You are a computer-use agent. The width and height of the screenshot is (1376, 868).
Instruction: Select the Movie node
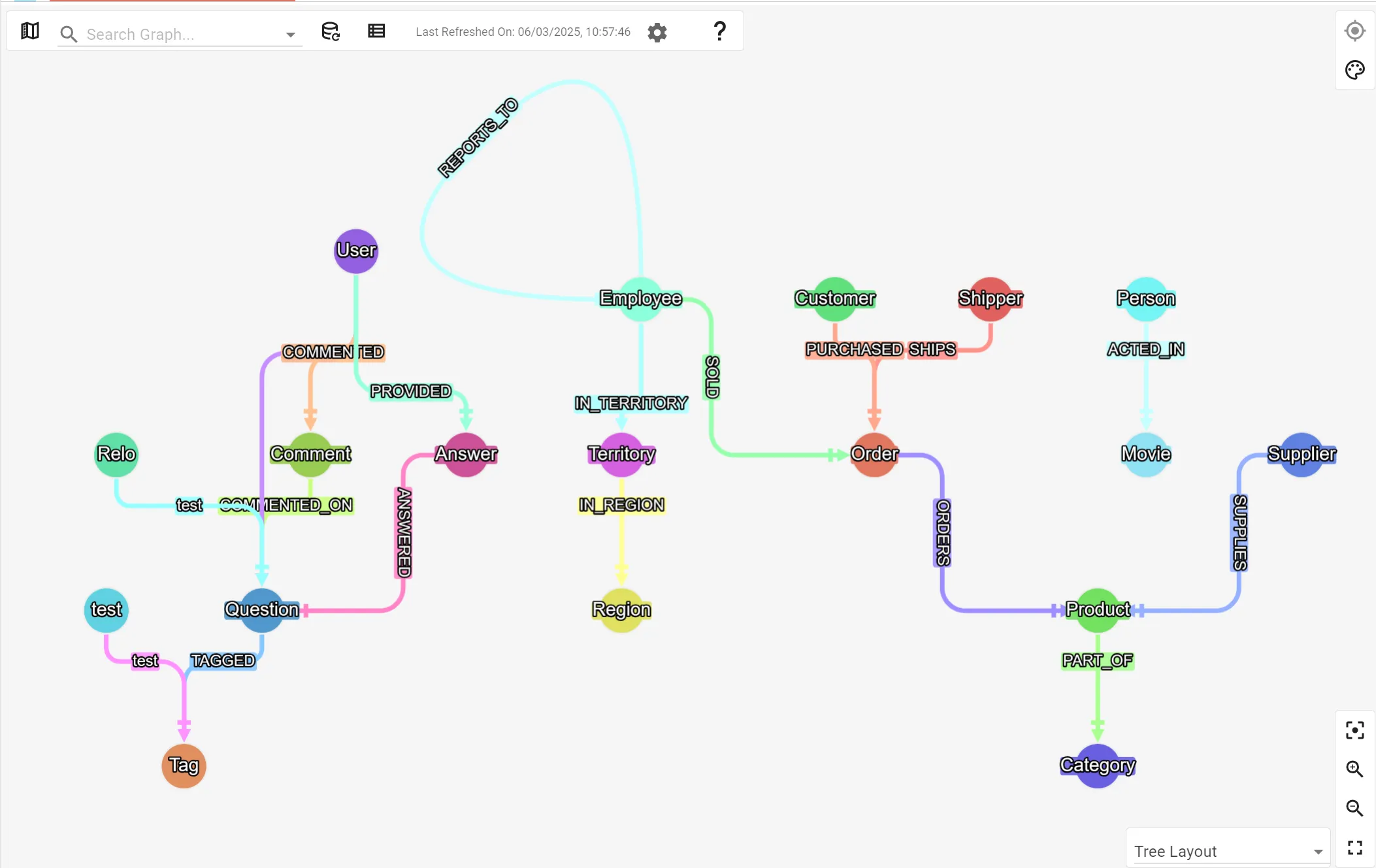(x=1146, y=454)
